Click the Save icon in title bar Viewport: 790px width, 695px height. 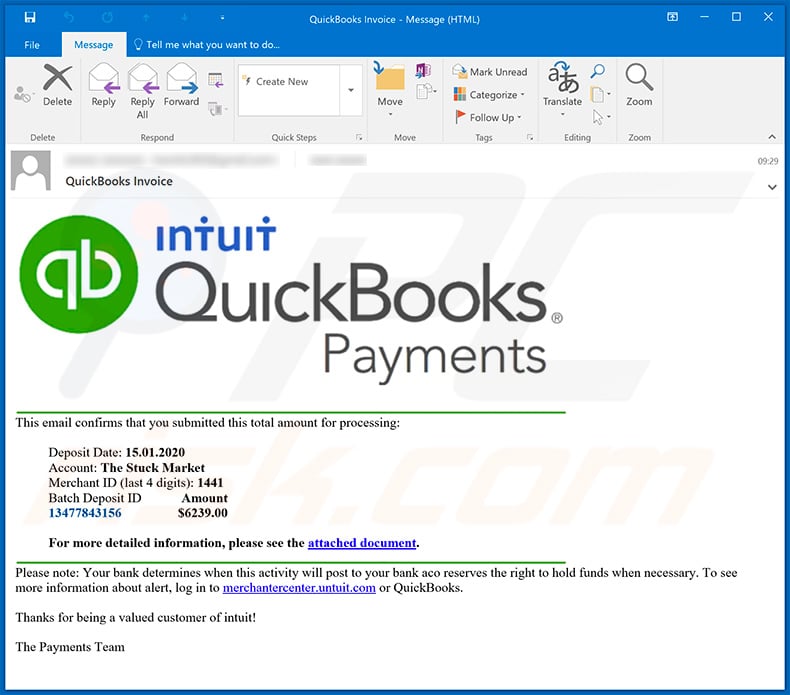point(30,18)
